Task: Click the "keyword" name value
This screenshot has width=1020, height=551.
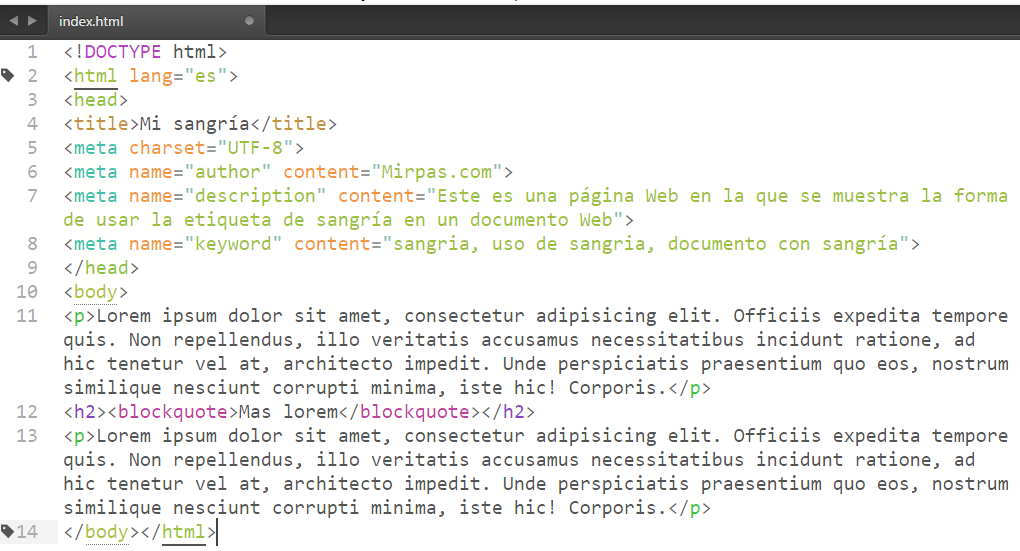Action: click(233, 245)
